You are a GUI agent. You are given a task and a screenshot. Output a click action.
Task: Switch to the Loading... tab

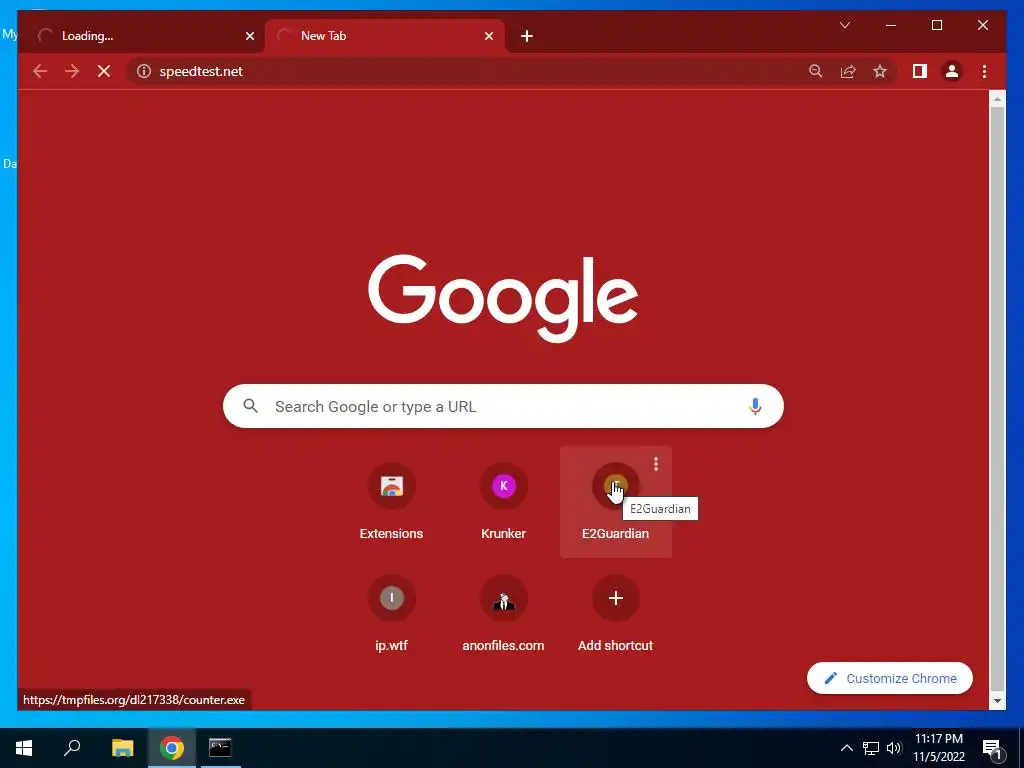click(x=142, y=36)
